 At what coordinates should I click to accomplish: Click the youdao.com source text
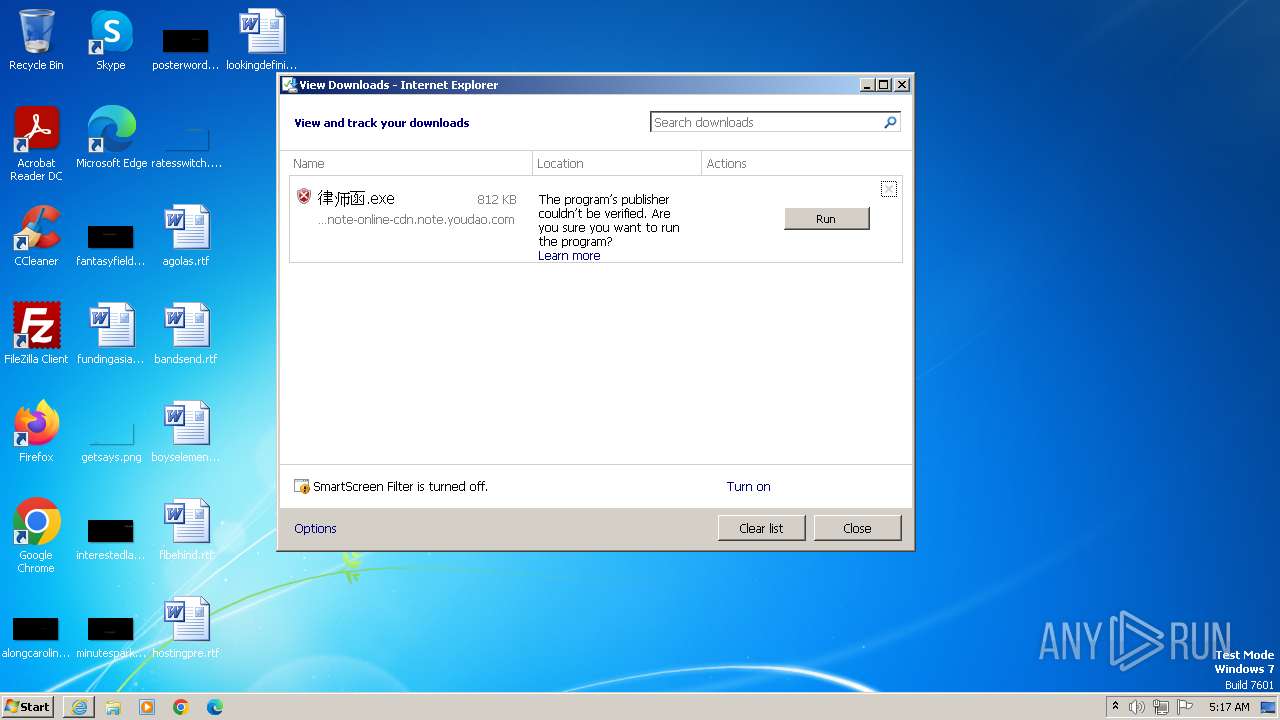416,220
